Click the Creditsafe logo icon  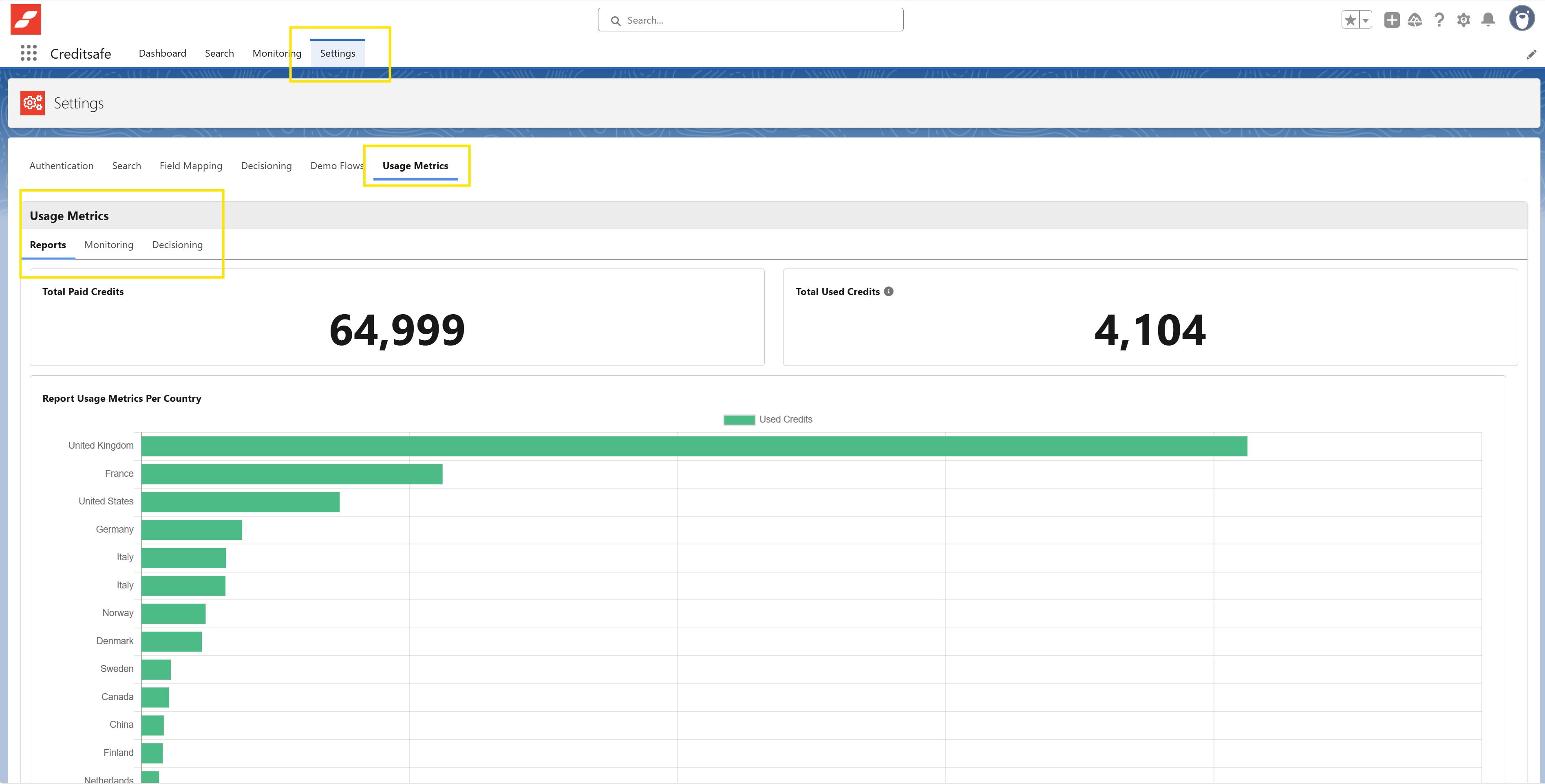(26, 19)
